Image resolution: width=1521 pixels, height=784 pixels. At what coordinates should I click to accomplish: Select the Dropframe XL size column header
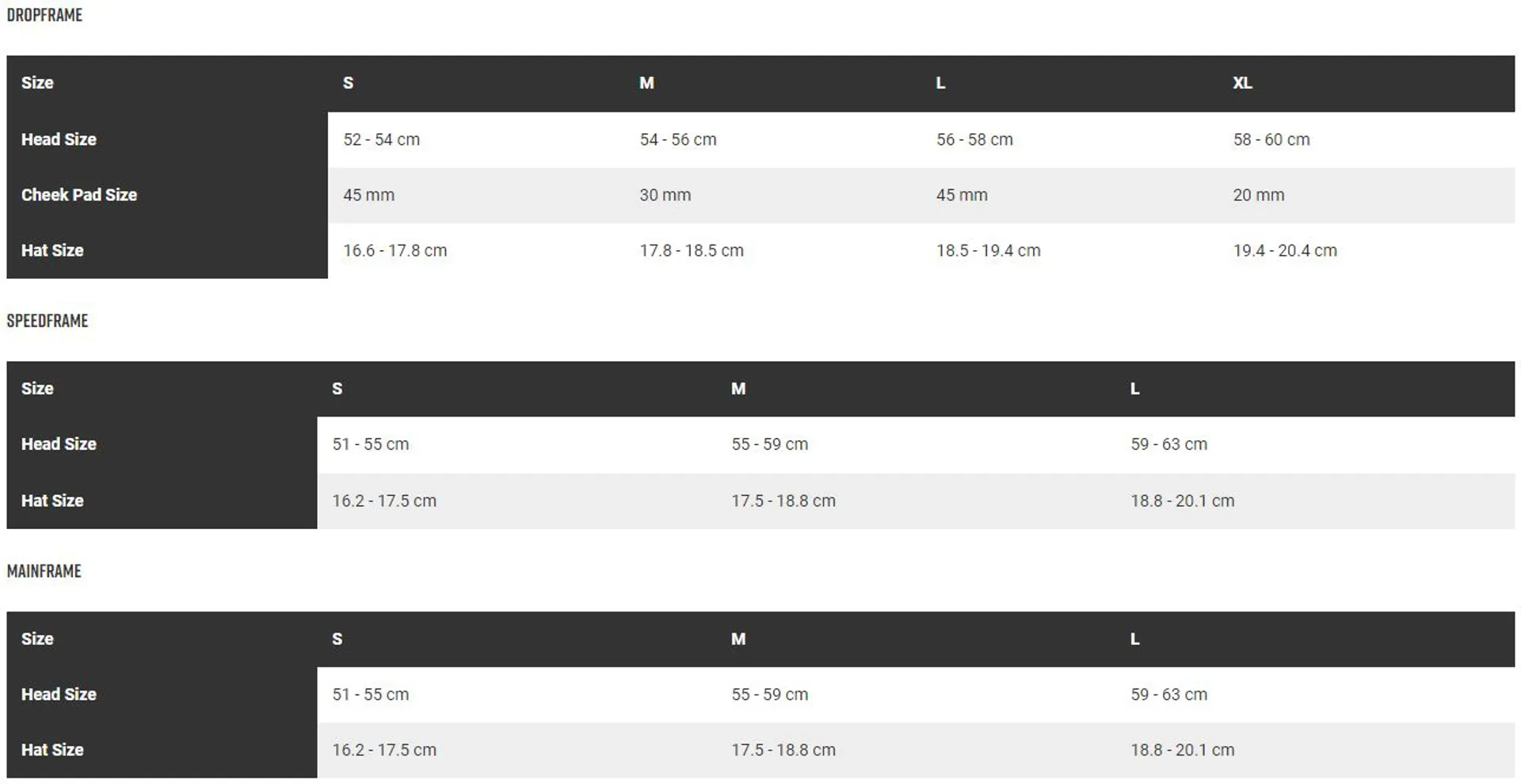click(x=1242, y=83)
